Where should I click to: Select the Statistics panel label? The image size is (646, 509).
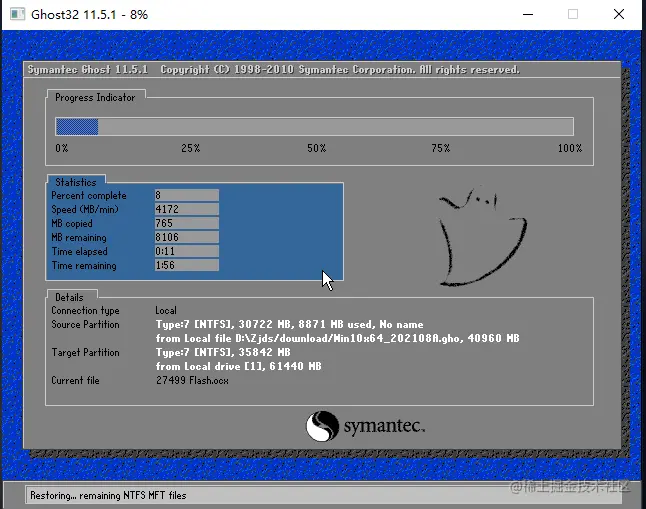(x=76, y=182)
